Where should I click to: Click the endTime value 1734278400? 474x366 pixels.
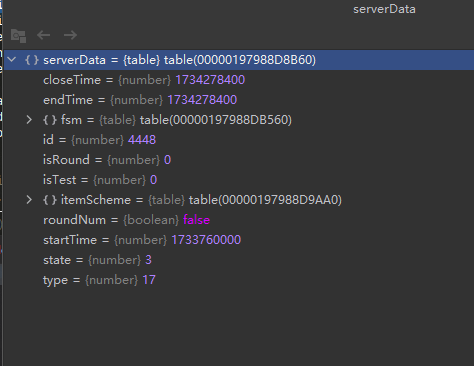click(202, 100)
